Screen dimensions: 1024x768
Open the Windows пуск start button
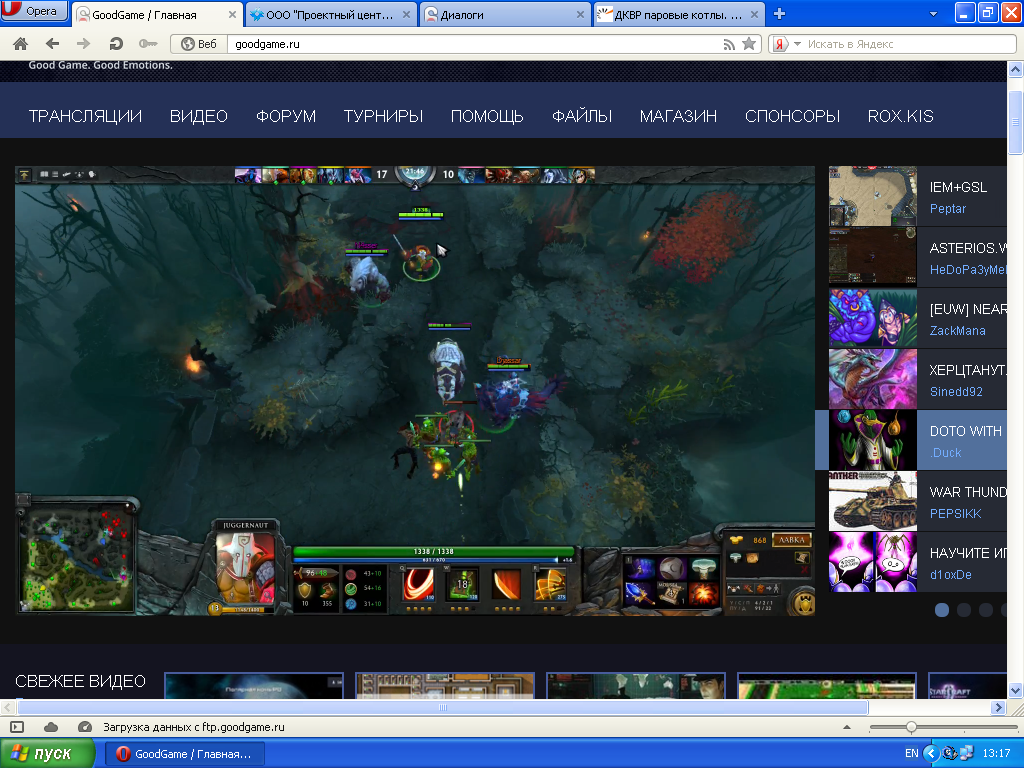[x=47, y=754]
